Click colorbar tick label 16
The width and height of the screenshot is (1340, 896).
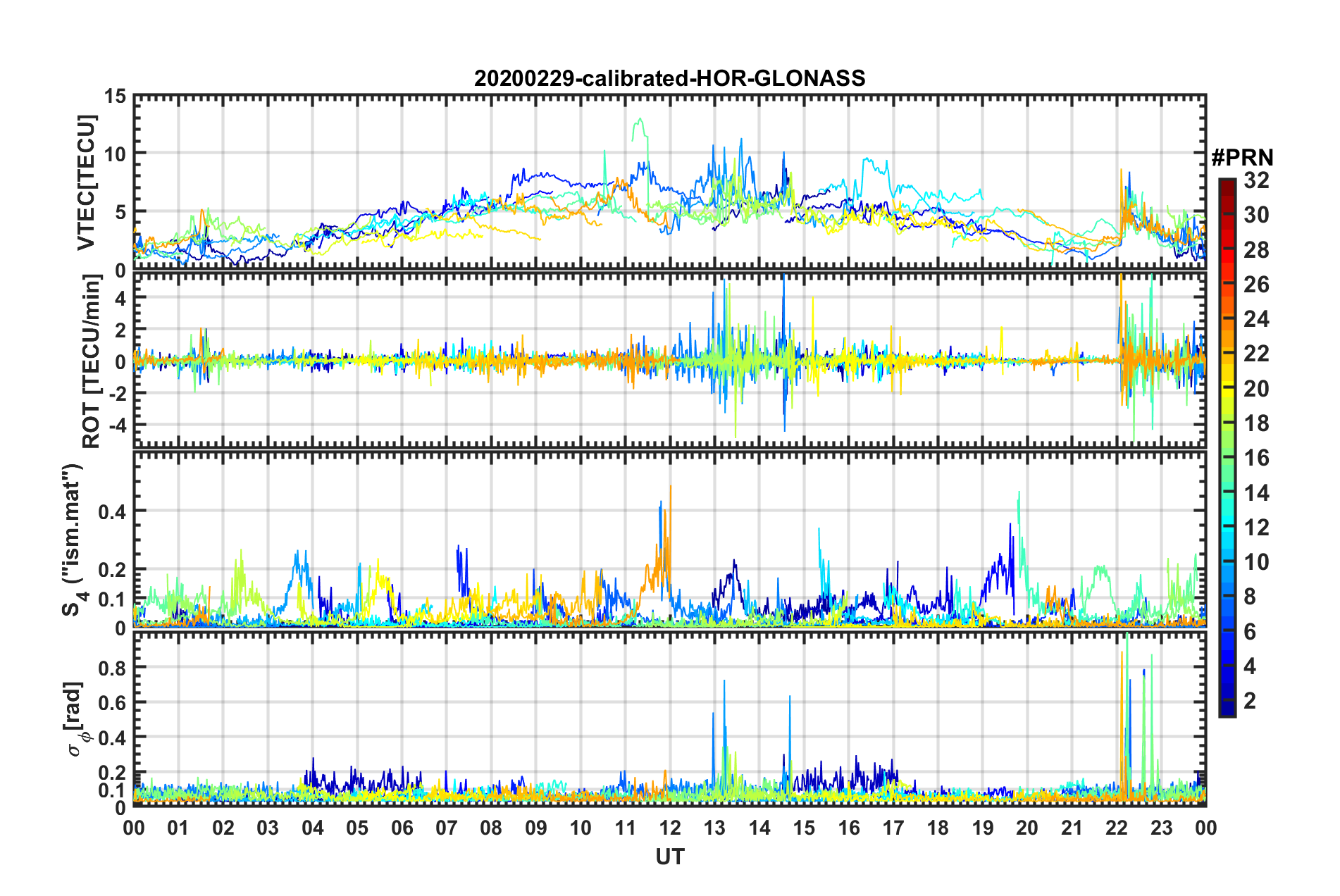(1256, 458)
